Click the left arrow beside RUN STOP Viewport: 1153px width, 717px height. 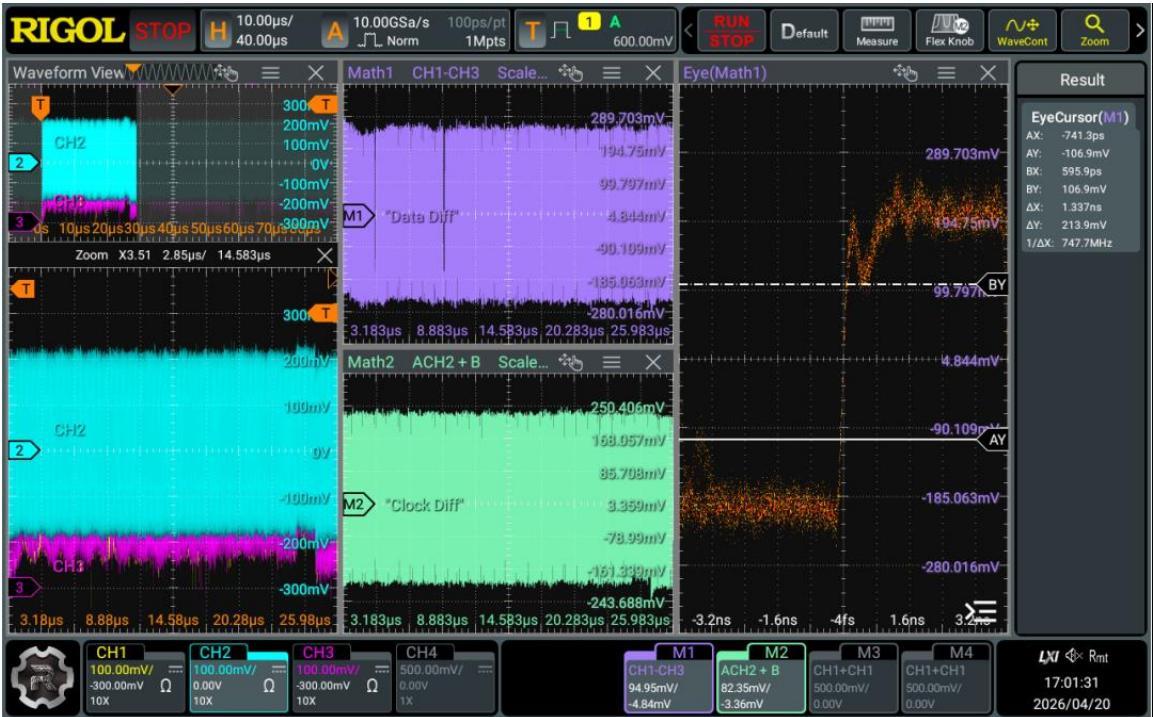(689, 31)
